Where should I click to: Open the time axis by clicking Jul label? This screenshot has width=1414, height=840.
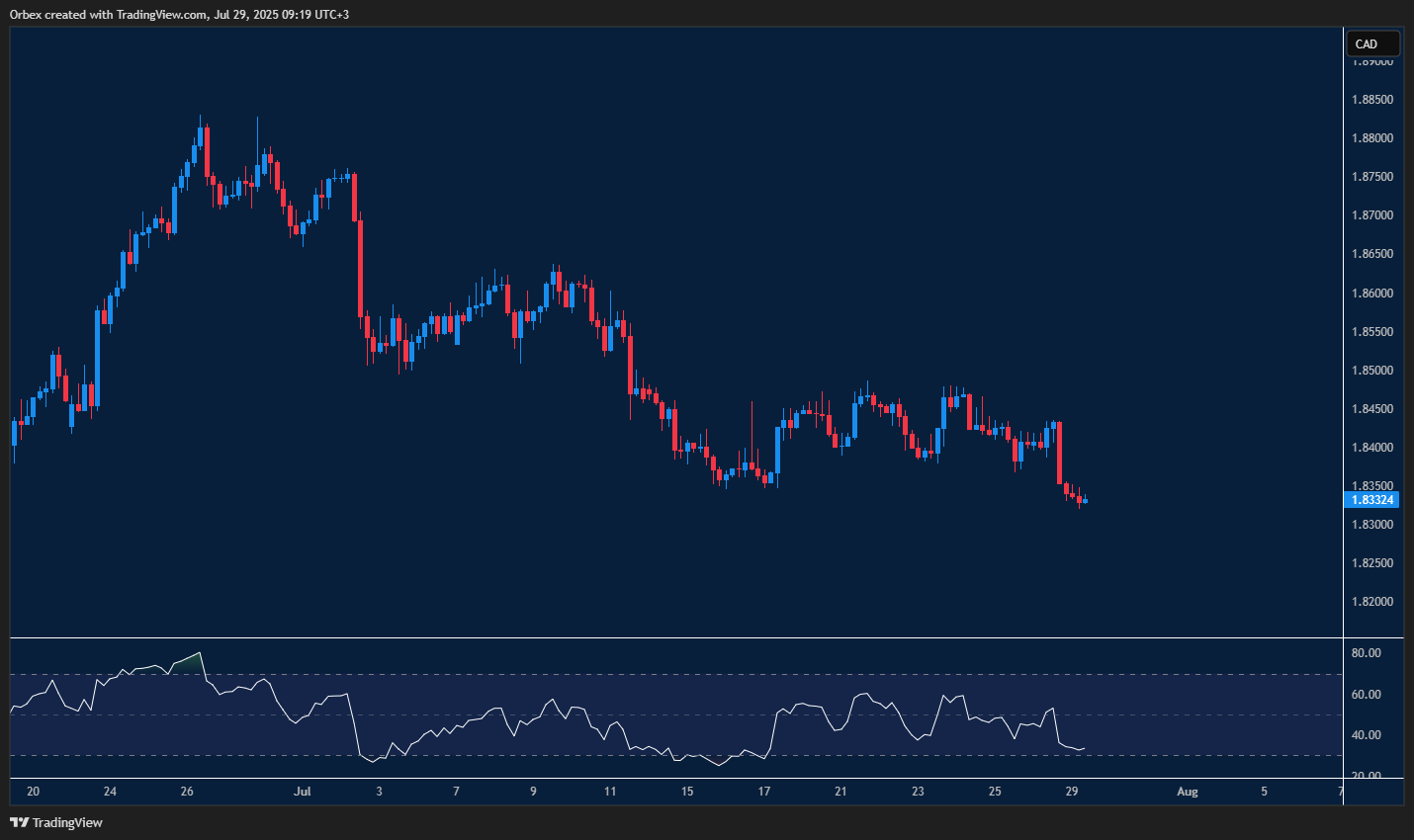(302, 792)
